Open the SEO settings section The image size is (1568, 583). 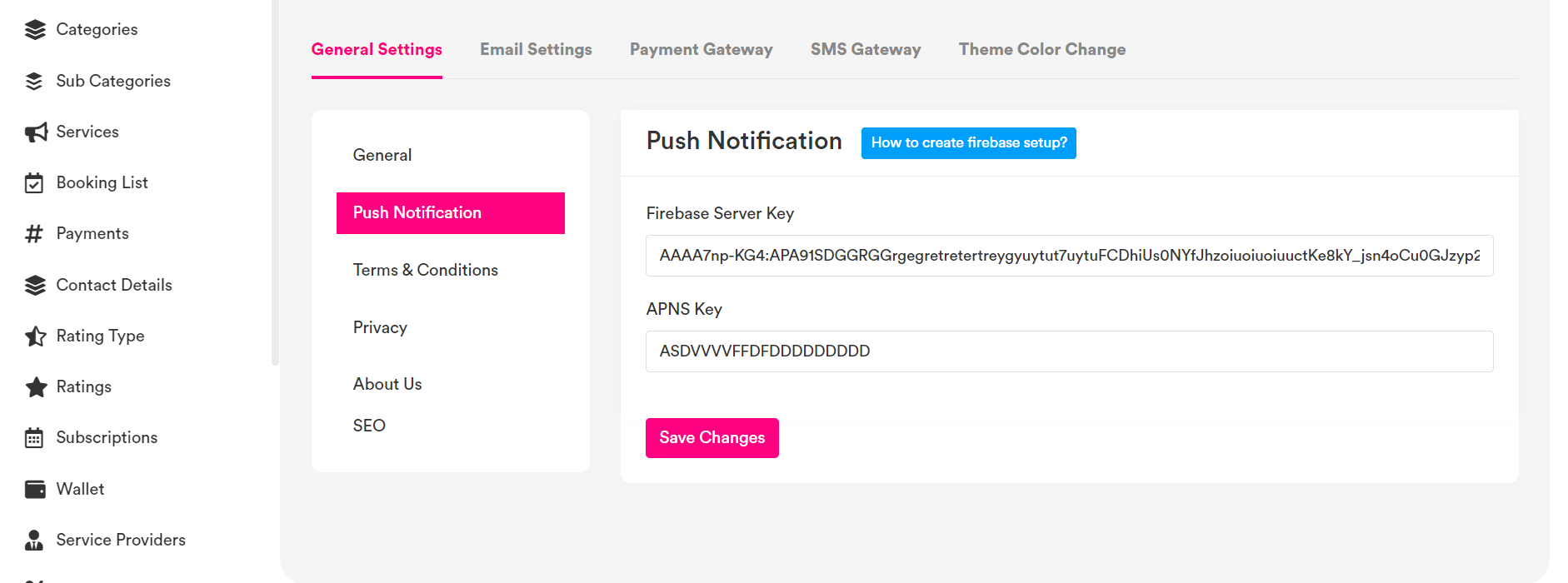tap(369, 426)
